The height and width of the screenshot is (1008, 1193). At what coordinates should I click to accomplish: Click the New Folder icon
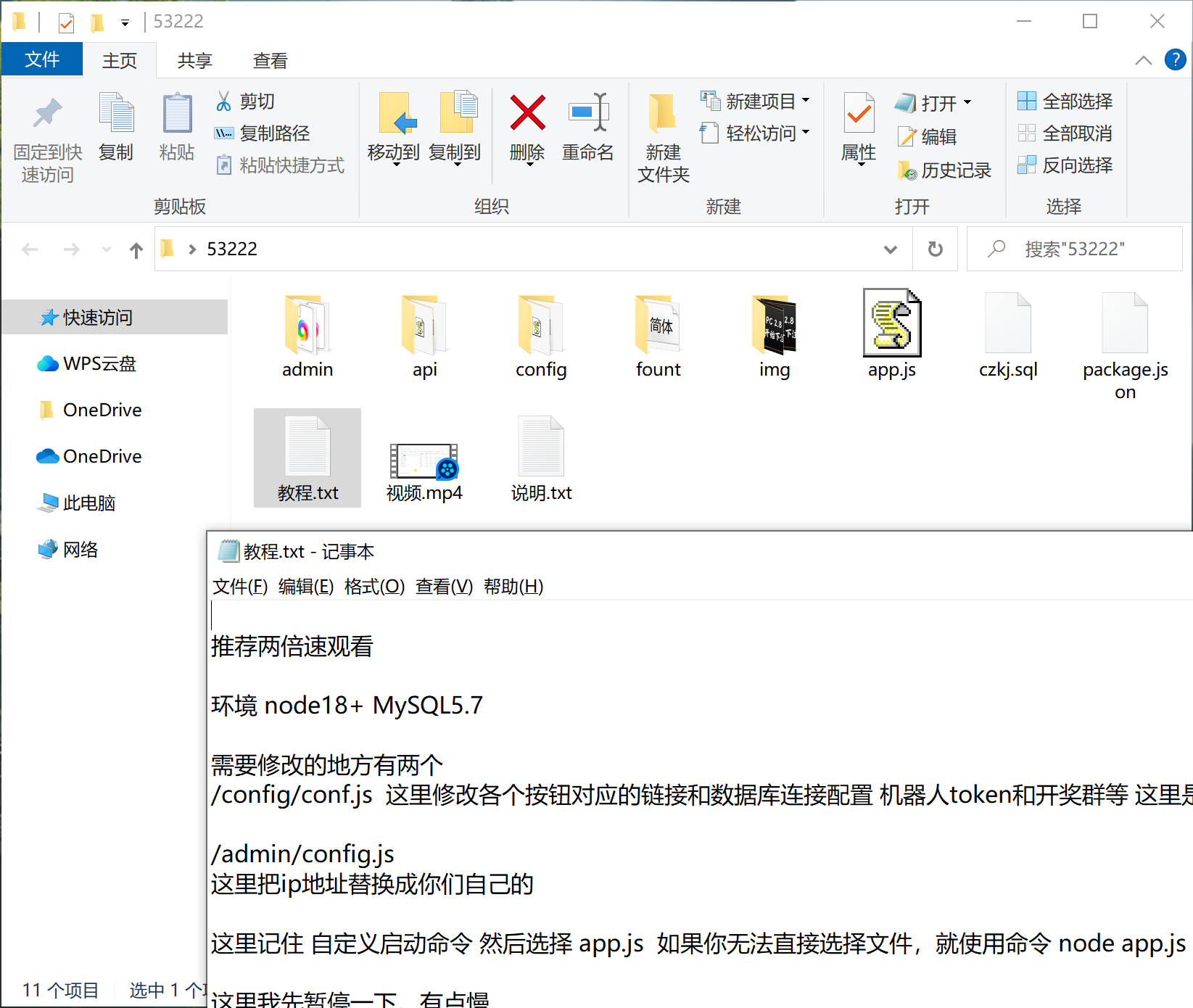(662, 115)
